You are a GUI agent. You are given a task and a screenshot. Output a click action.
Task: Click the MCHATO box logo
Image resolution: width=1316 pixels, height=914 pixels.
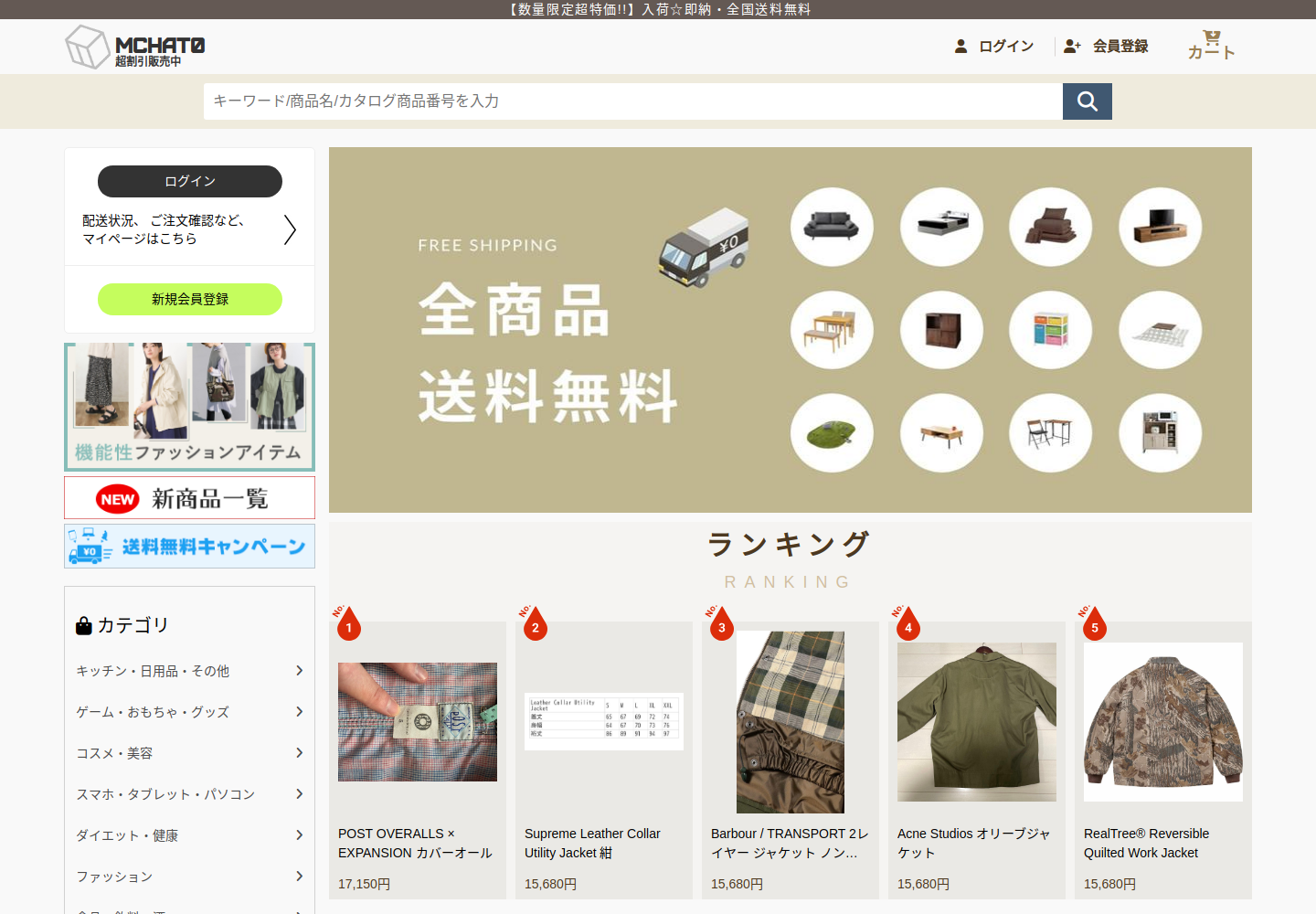click(135, 47)
